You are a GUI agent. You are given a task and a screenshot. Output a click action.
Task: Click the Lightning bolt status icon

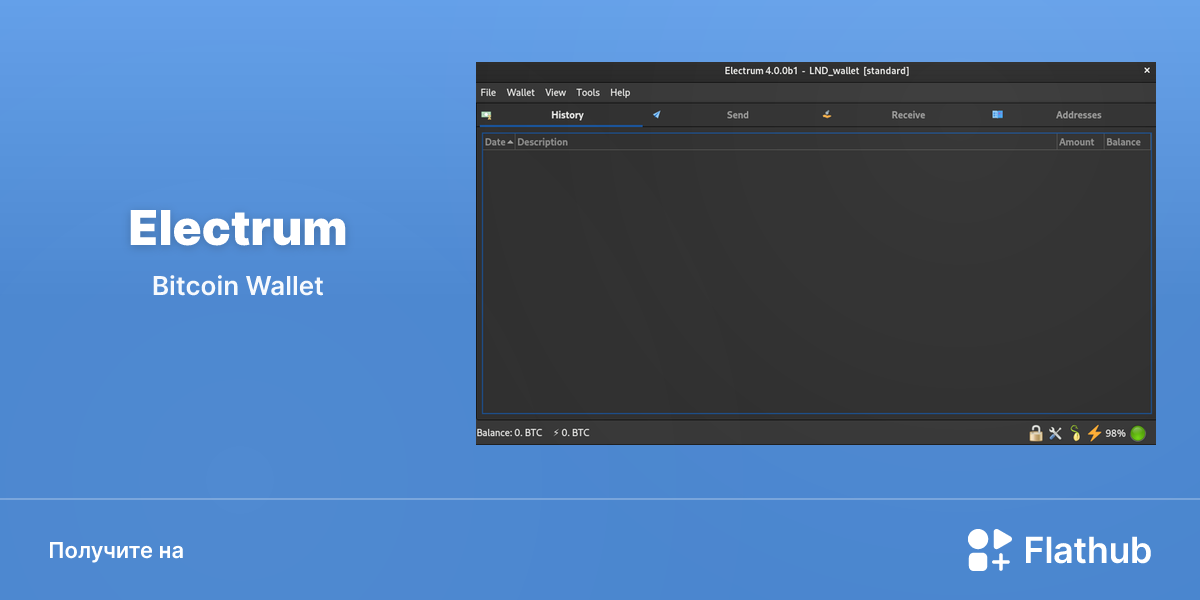coord(1094,433)
